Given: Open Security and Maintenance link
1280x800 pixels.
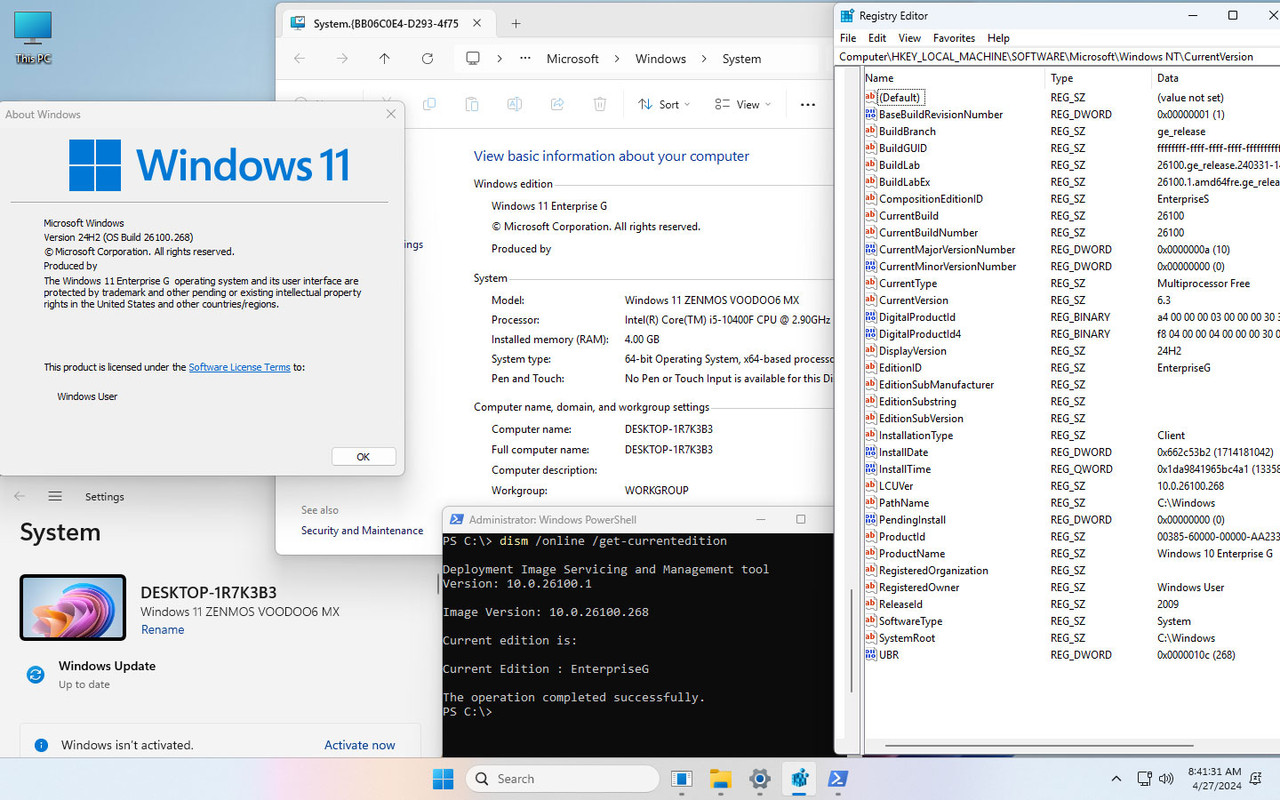Looking at the screenshot, I should coord(362,531).
